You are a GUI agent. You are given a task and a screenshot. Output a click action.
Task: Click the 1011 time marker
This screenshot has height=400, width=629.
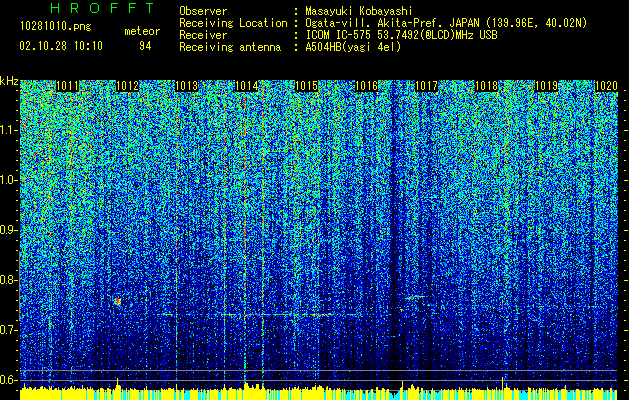67,86
